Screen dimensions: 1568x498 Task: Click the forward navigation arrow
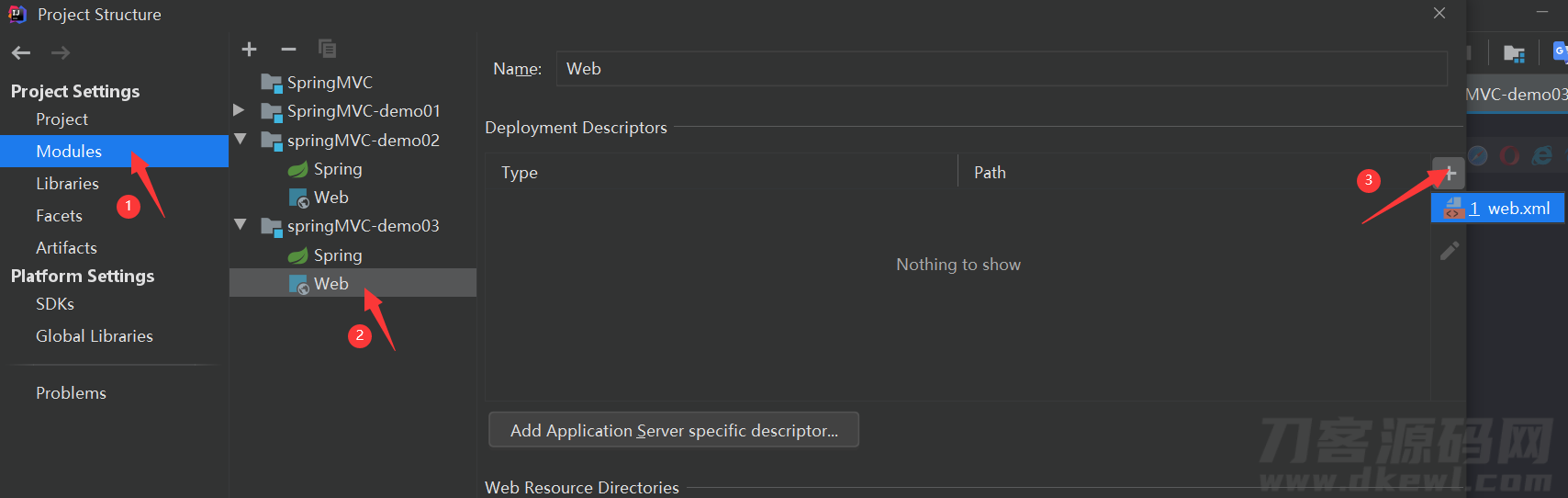coord(61,53)
